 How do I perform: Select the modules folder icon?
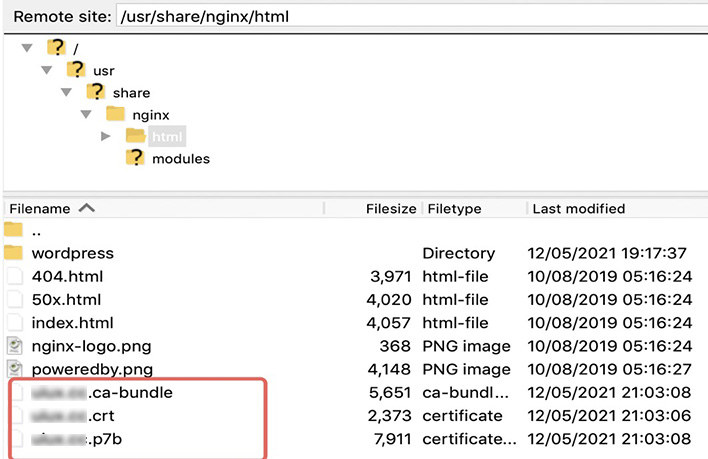135,158
